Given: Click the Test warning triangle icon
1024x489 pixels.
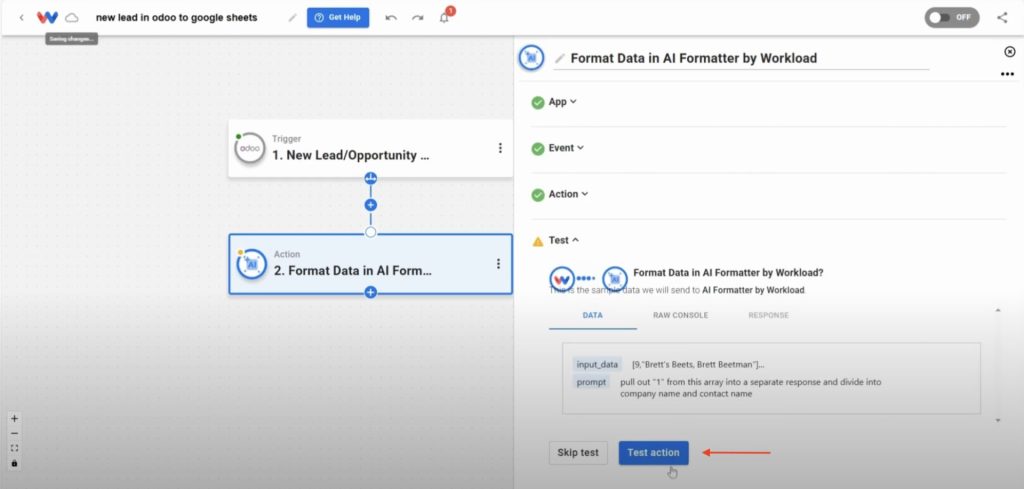Looking at the screenshot, I should (537, 241).
